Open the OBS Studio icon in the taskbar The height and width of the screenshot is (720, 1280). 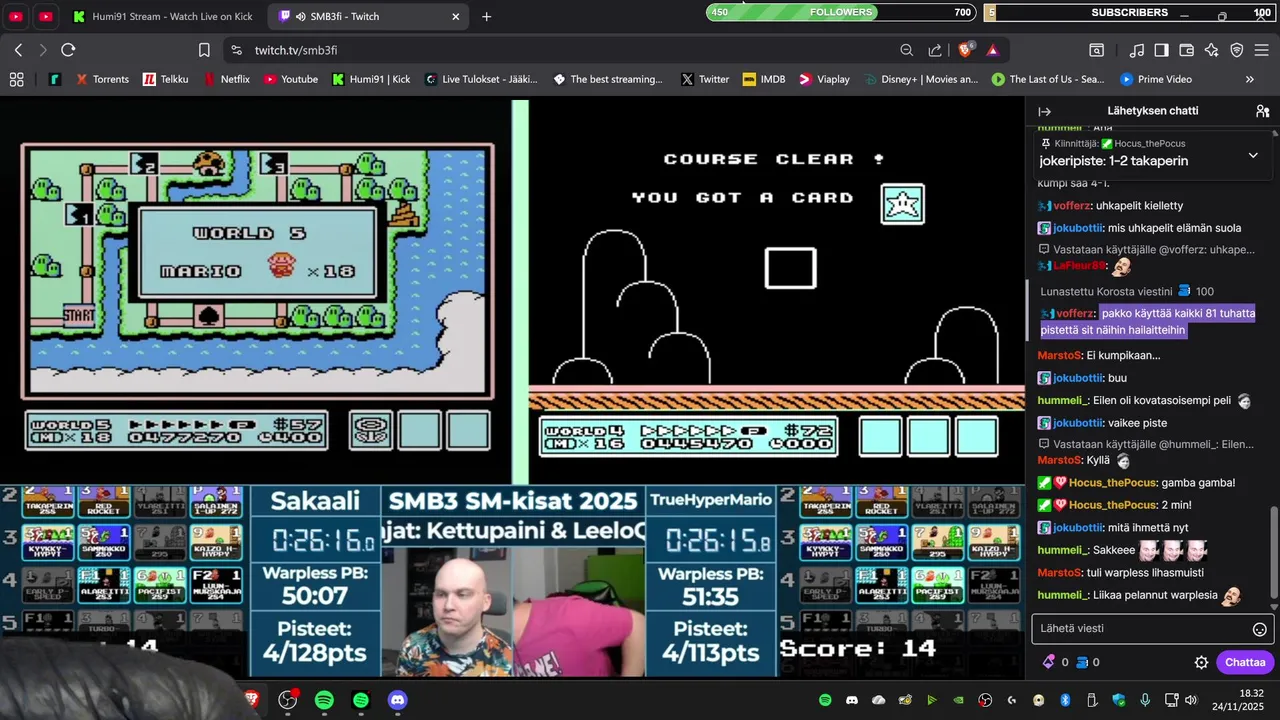point(288,700)
